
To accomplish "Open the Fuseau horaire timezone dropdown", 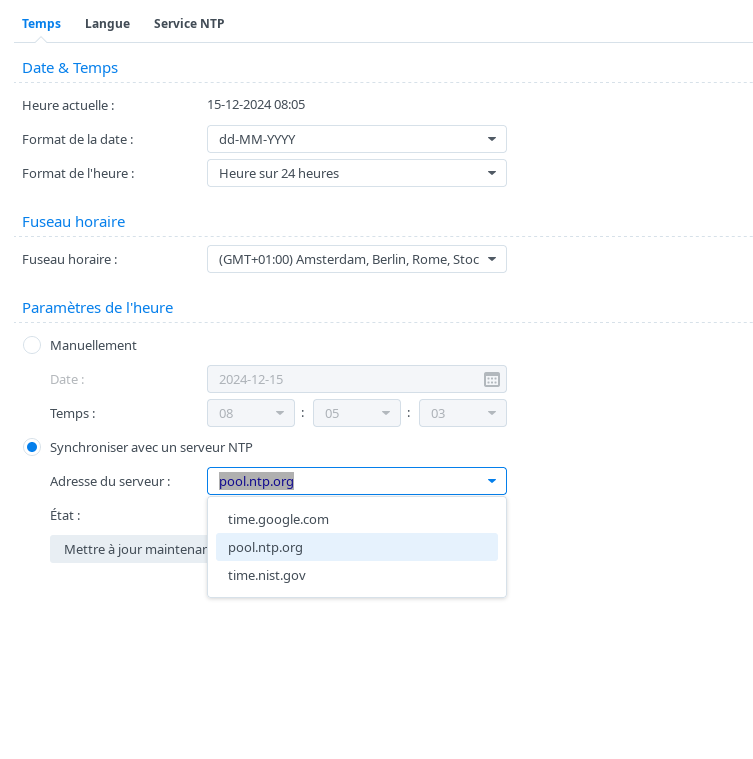I will [356, 259].
